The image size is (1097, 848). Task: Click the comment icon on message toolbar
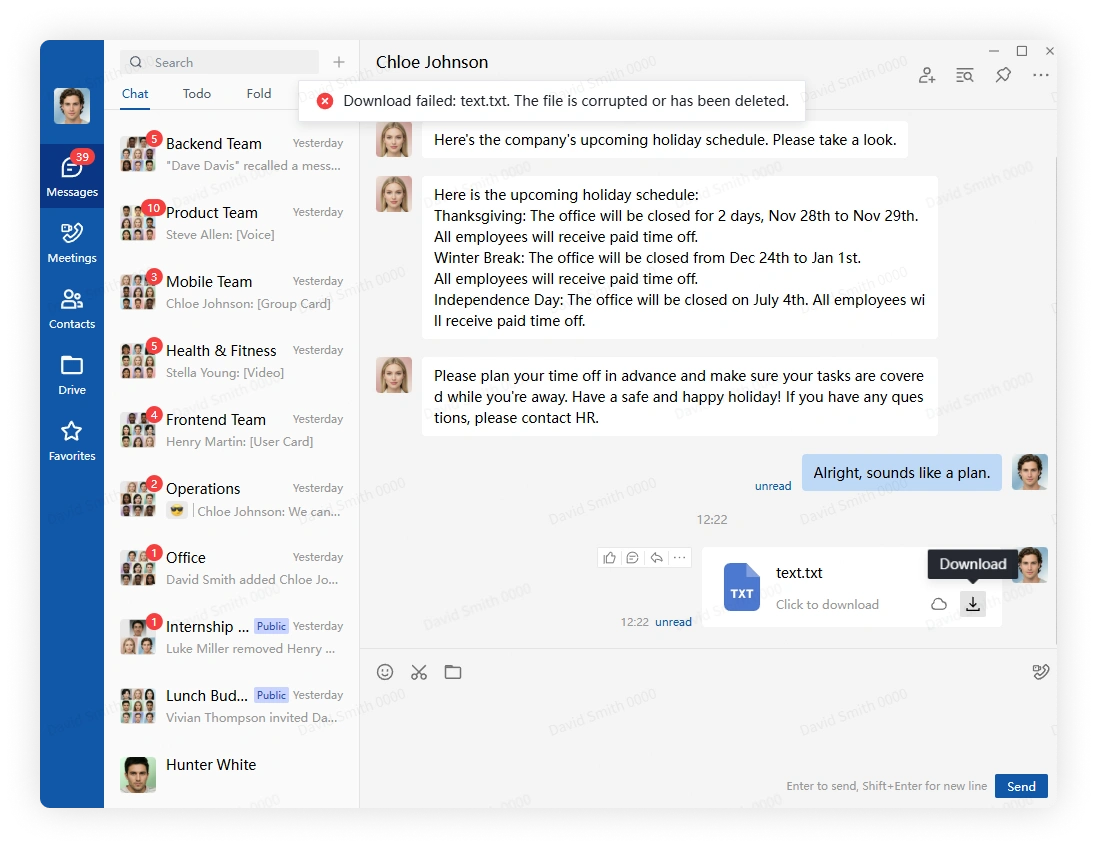632,558
